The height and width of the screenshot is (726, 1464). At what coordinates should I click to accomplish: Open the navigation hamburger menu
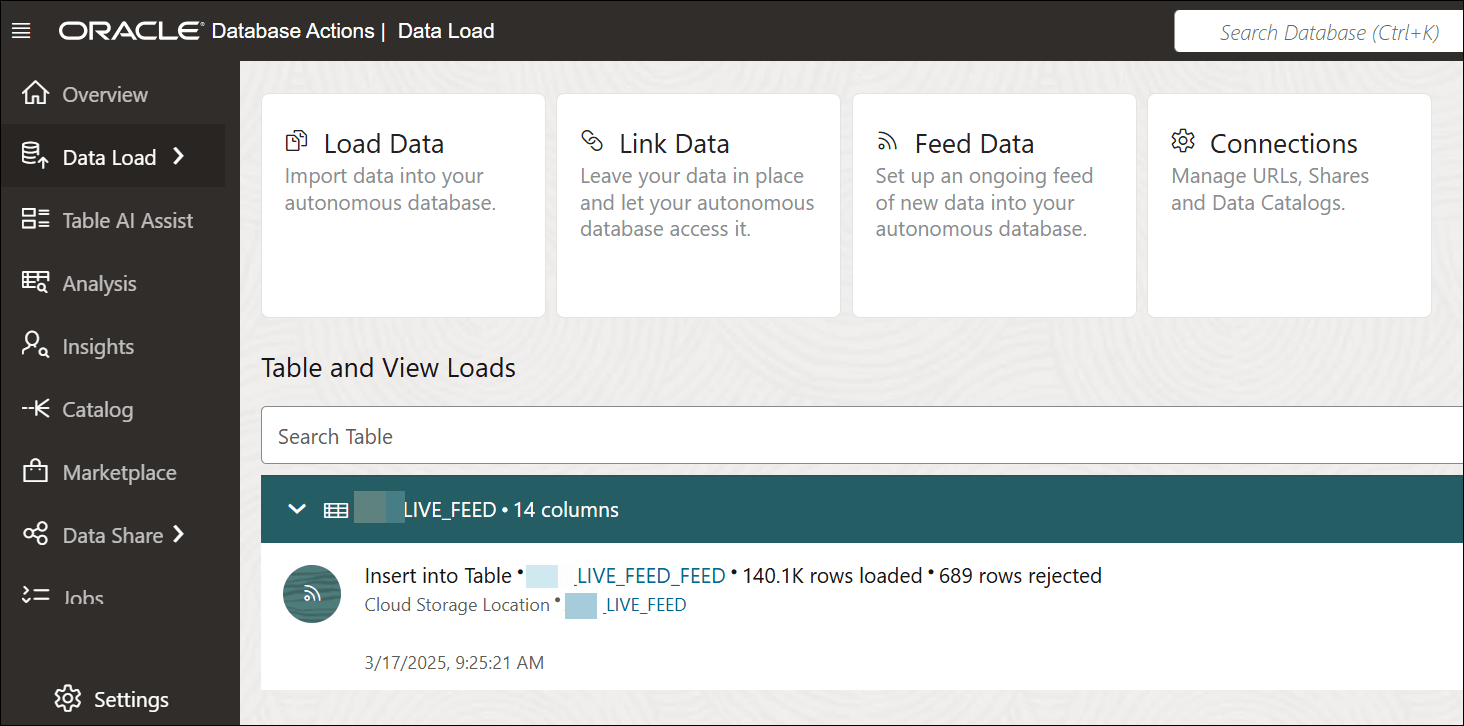click(20, 30)
